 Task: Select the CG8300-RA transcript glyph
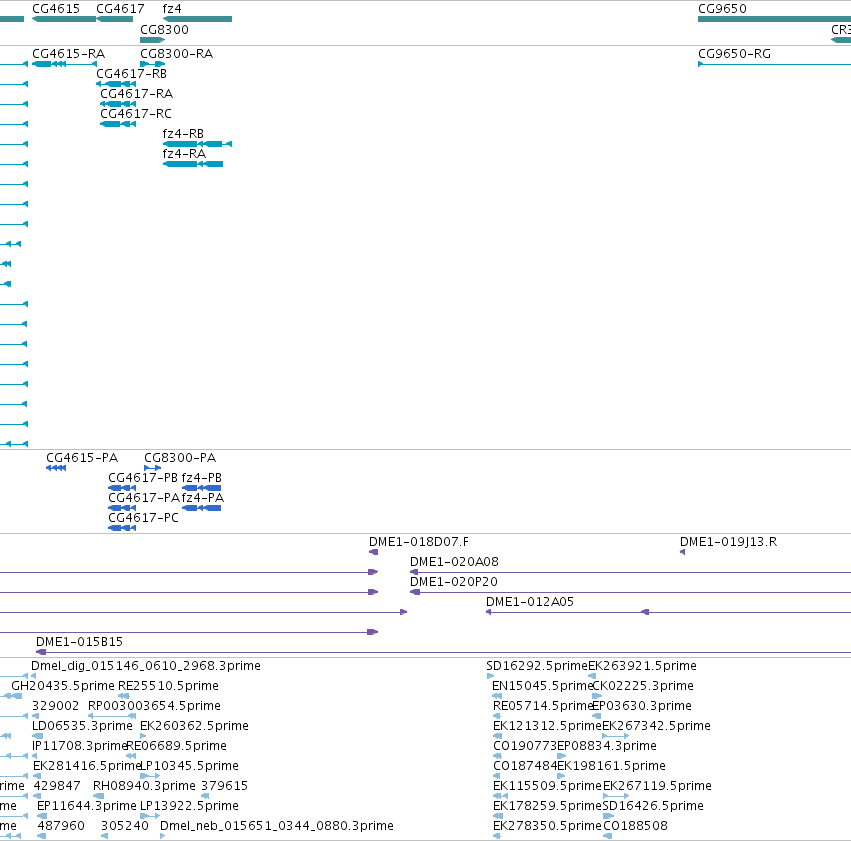click(x=153, y=64)
